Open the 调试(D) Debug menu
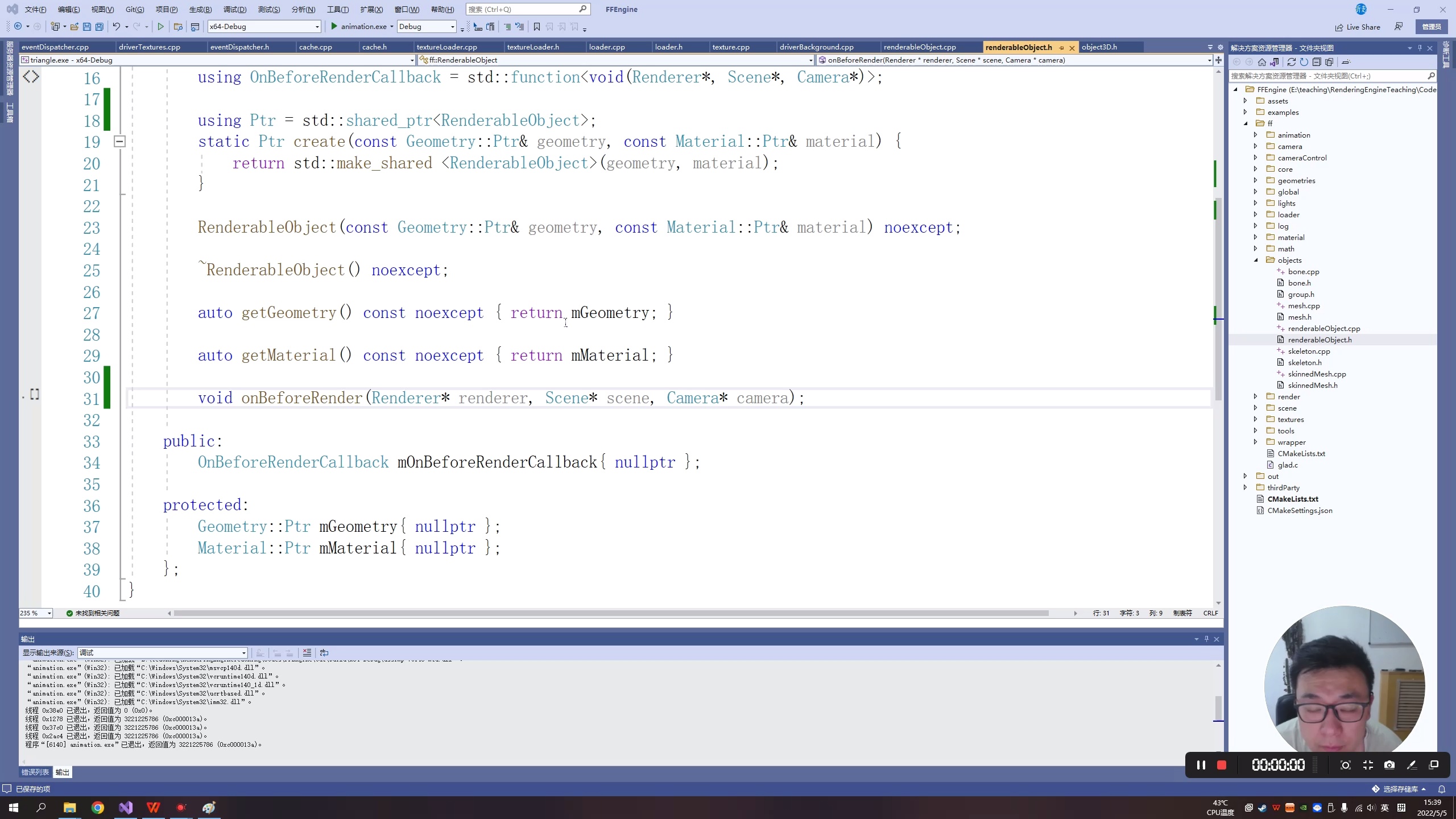The height and width of the screenshot is (819, 1456). click(235, 9)
